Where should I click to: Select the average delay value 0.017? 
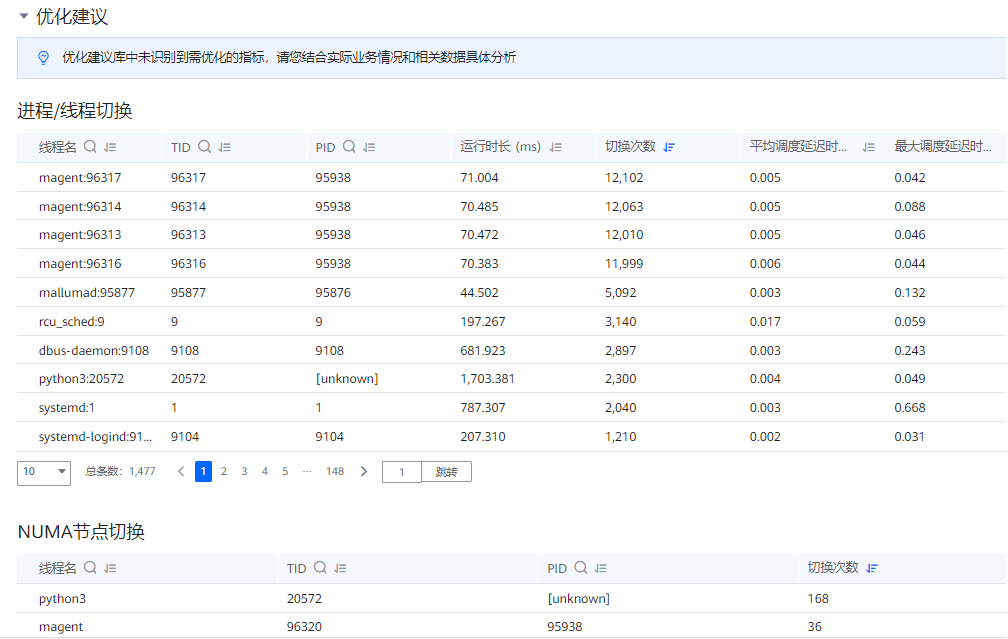(x=765, y=322)
